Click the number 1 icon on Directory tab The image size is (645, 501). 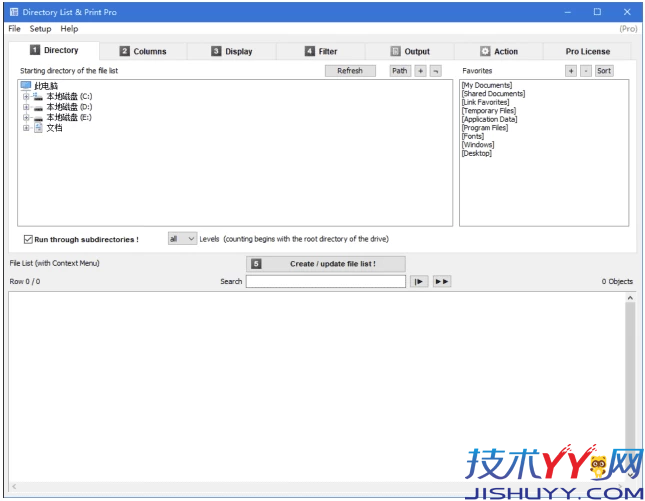point(35,50)
